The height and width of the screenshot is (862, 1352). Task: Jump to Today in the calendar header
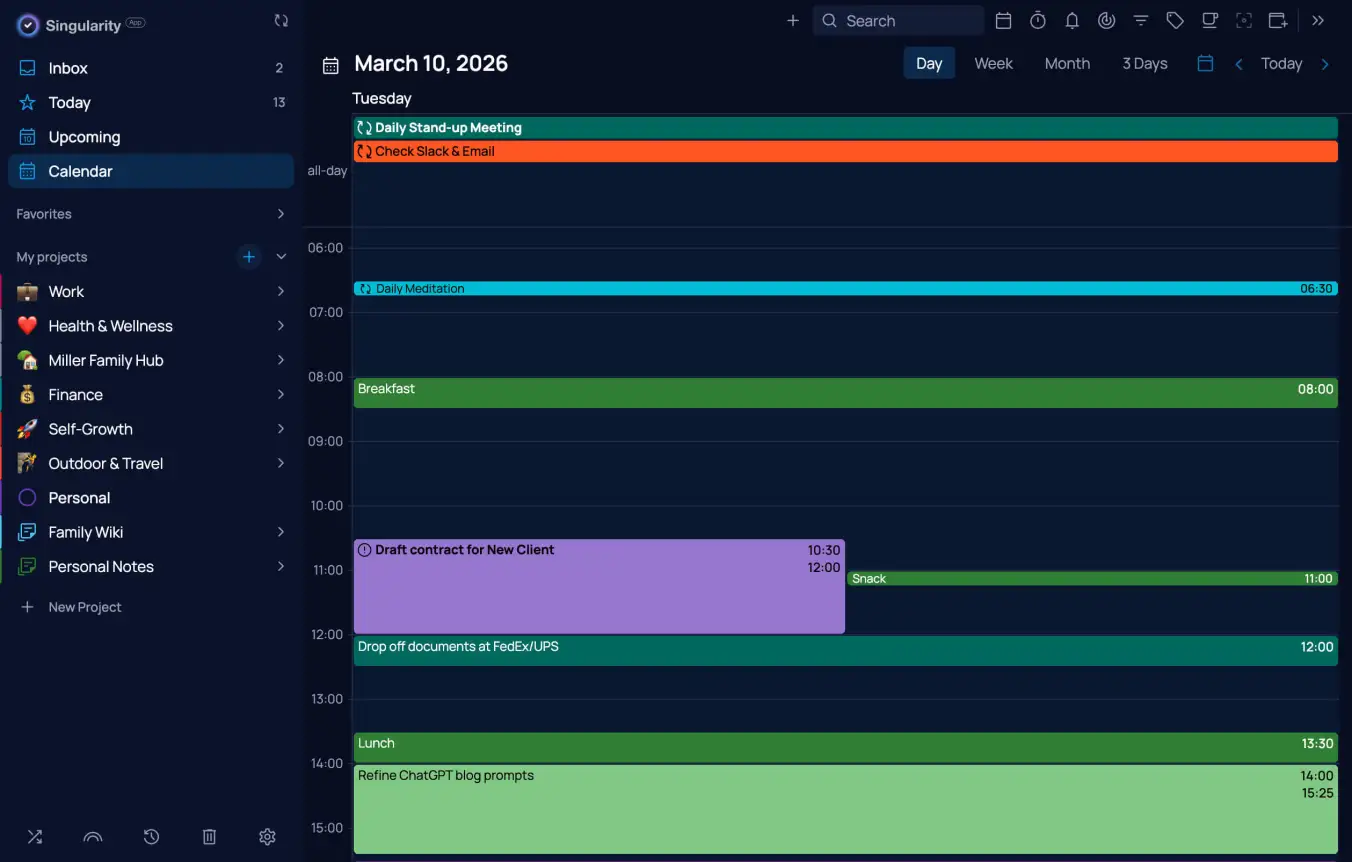click(1281, 64)
